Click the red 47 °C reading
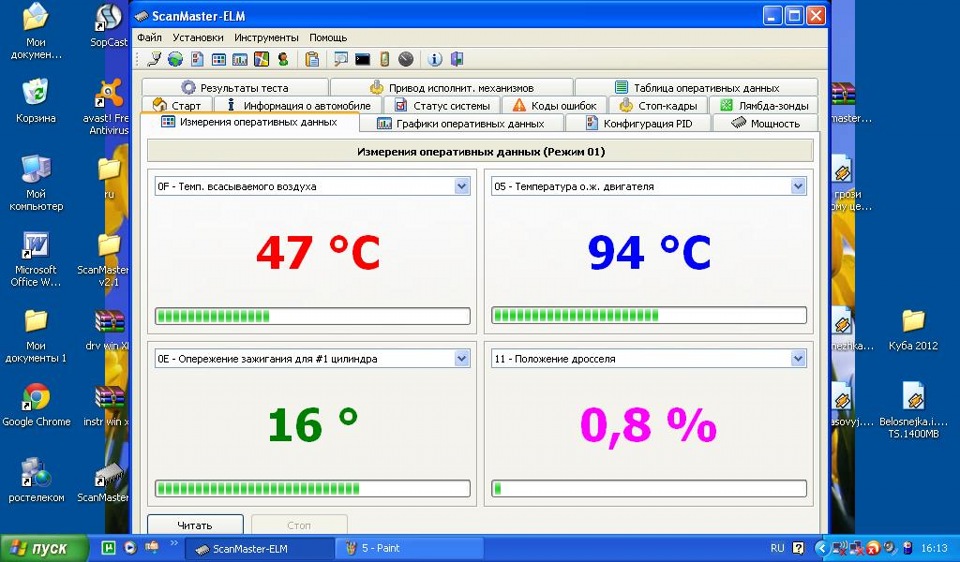 tap(318, 252)
